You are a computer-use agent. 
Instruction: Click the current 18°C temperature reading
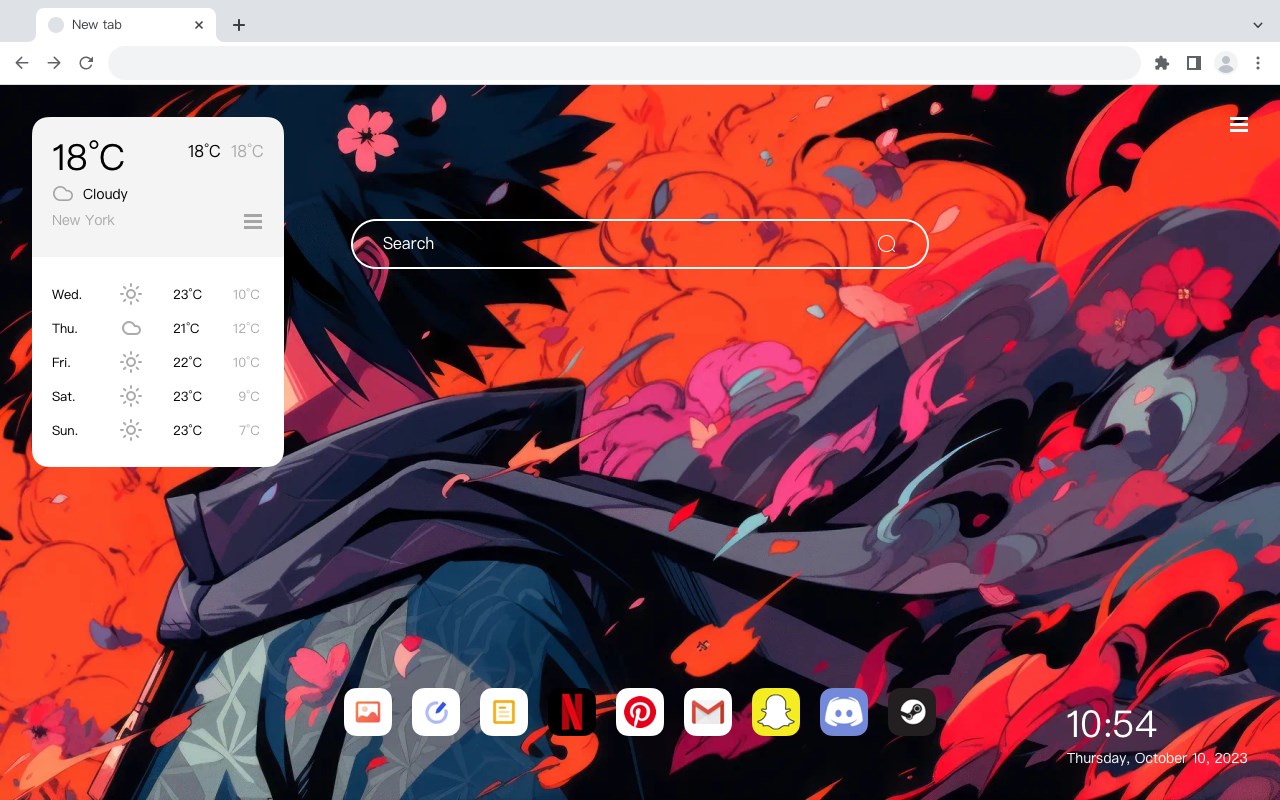(x=88, y=157)
